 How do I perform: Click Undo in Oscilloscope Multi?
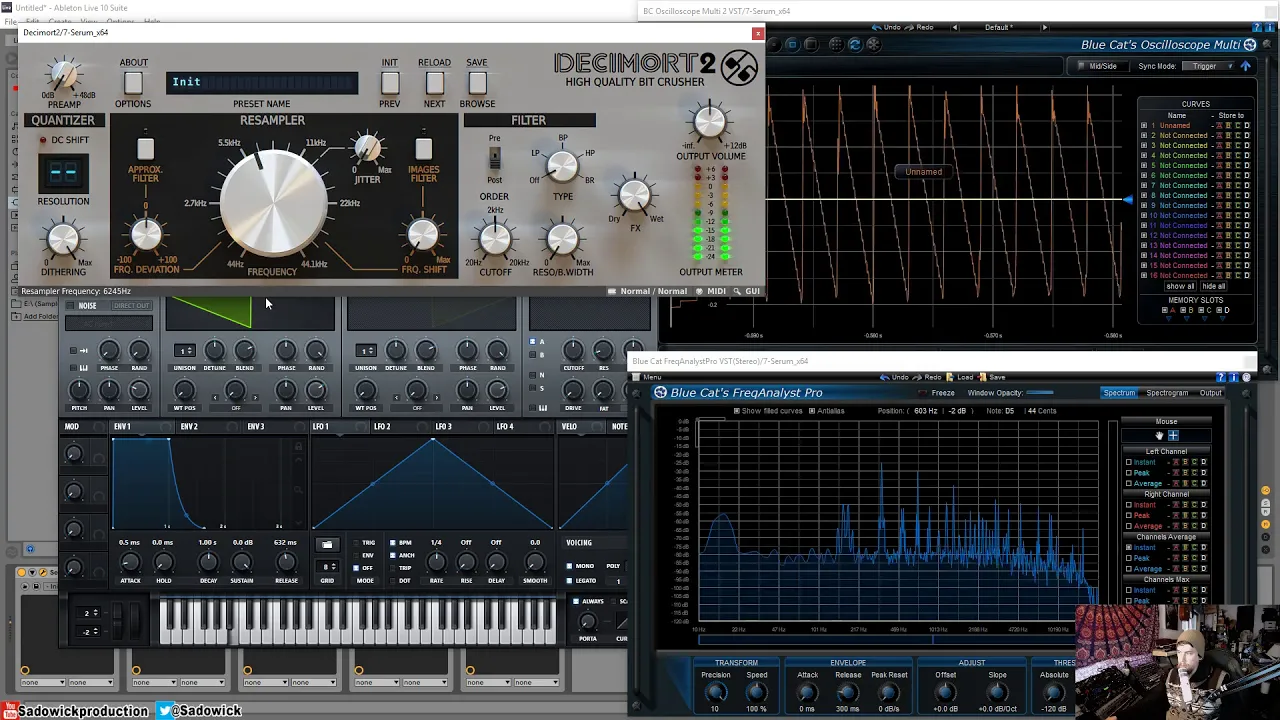pyautogui.click(x=888, y=27)
